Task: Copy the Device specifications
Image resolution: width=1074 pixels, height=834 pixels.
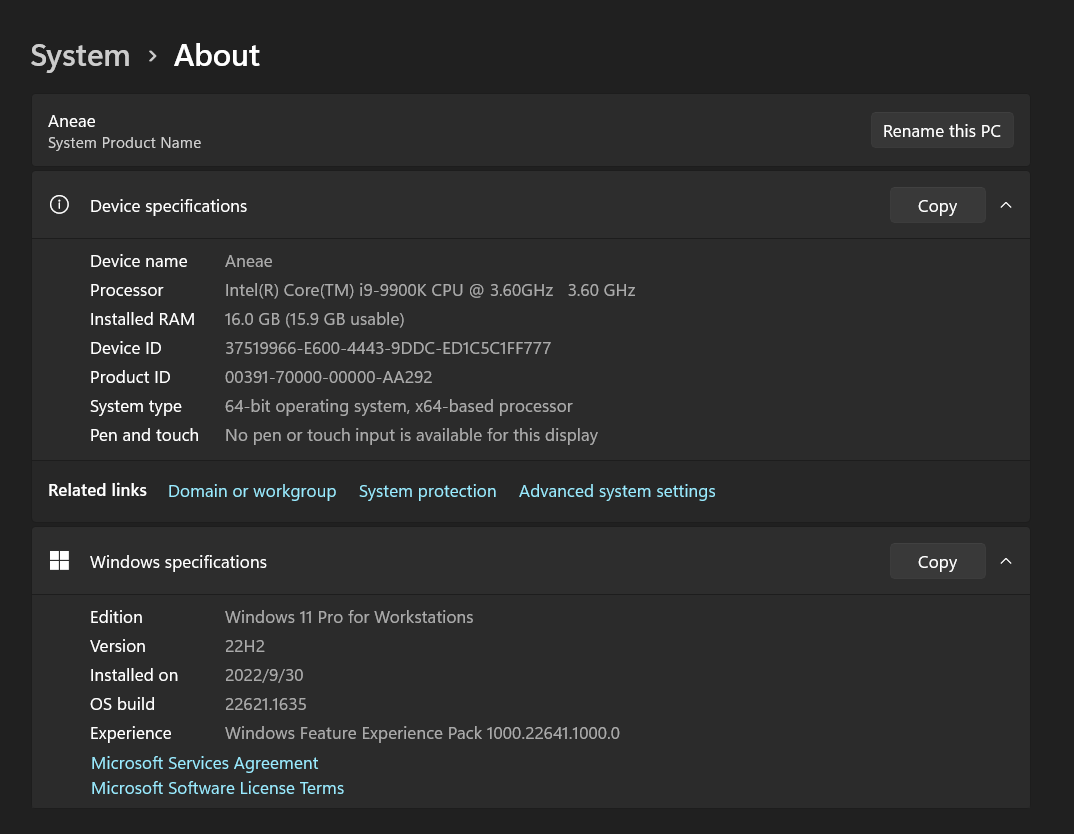Action: point(937,205)
